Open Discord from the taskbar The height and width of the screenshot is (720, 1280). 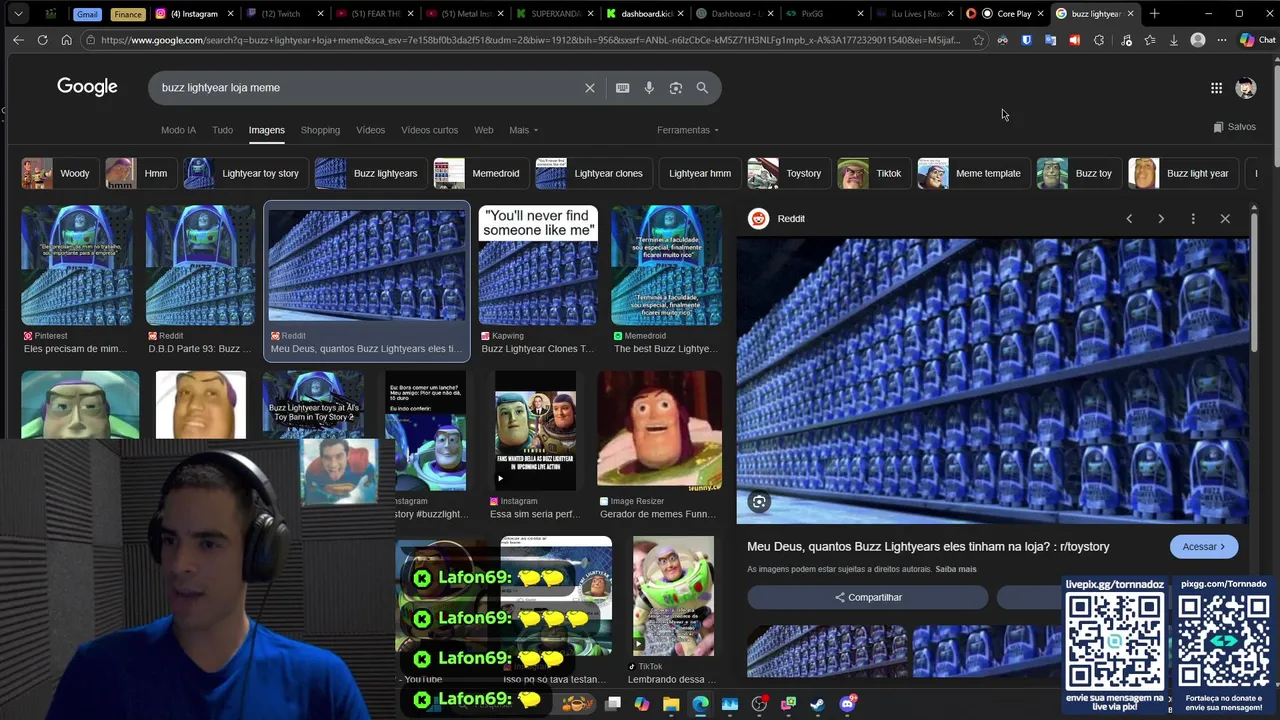847,704
